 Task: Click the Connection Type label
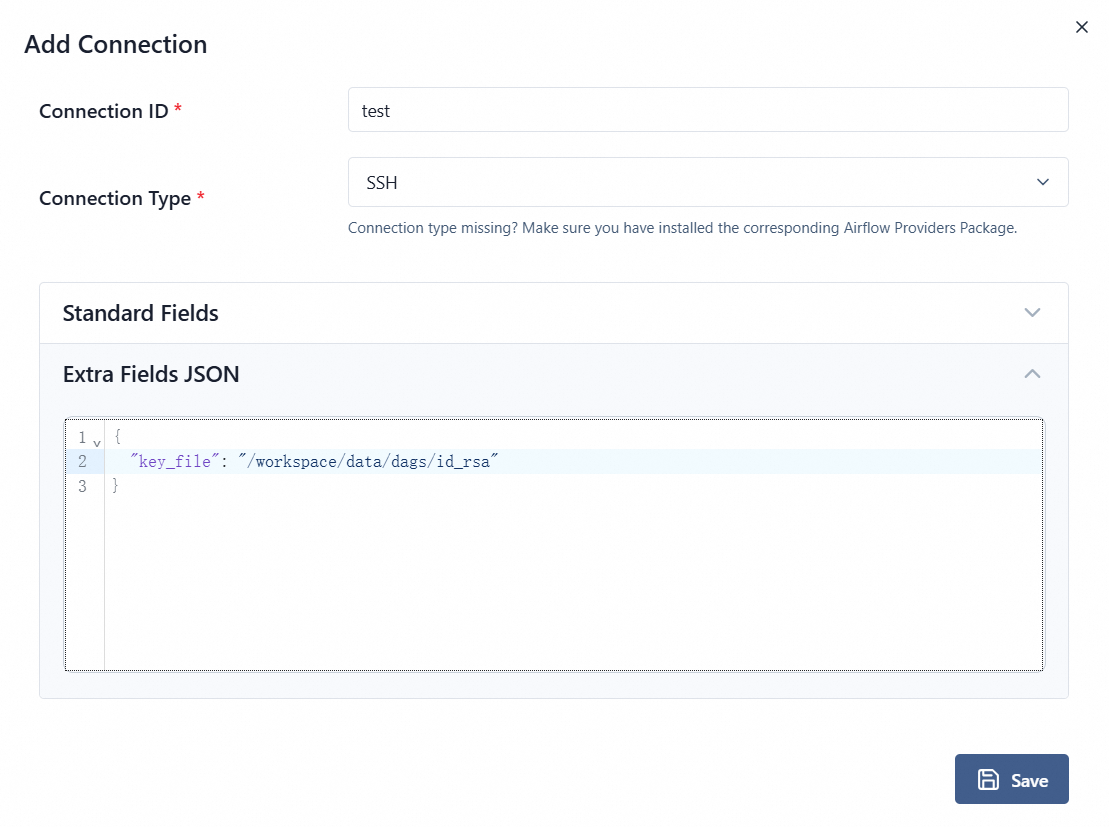(x=115, y=198)
